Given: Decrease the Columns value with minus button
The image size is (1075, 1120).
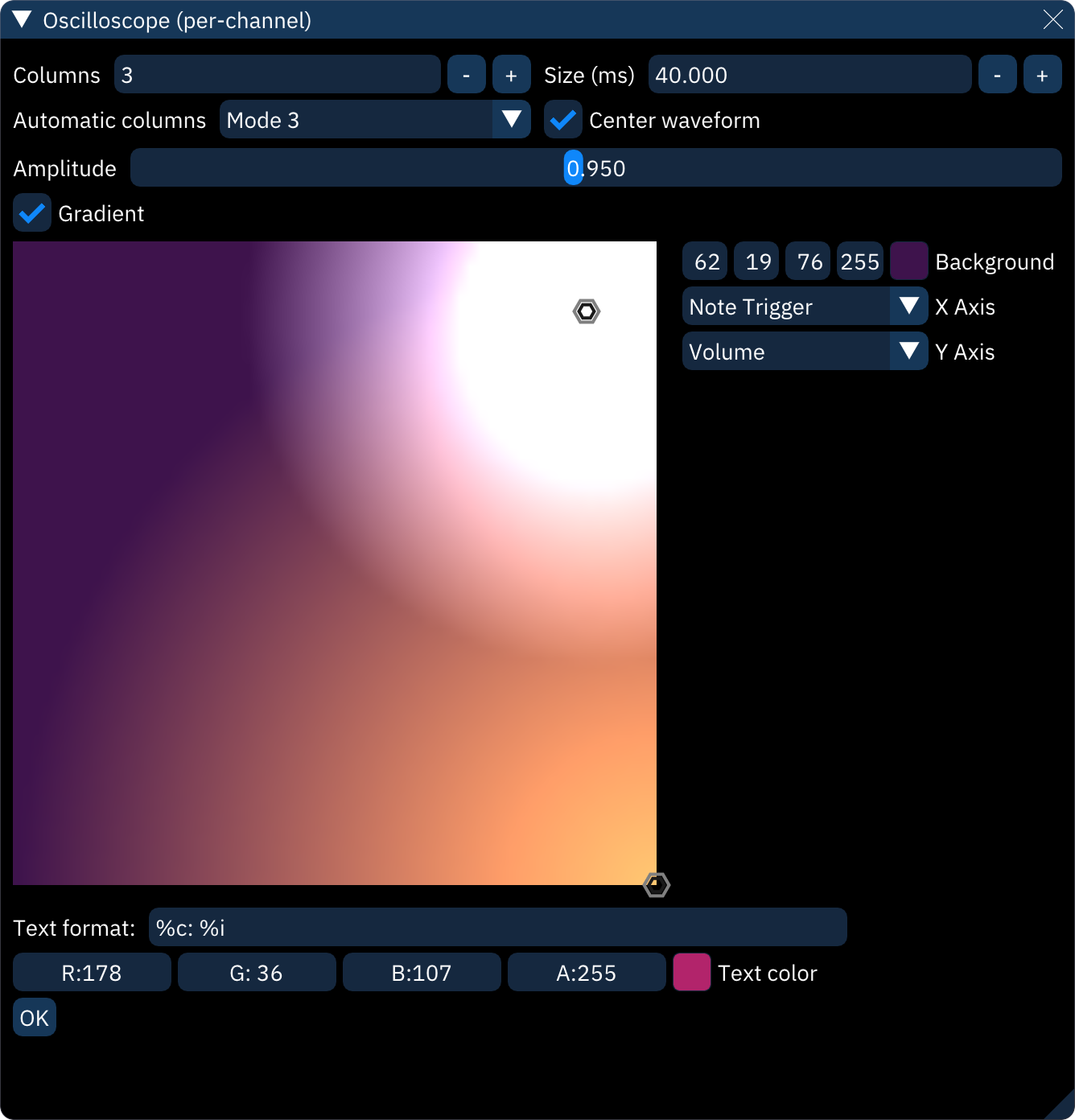Looking at the screenshot, I should [466, 75].
